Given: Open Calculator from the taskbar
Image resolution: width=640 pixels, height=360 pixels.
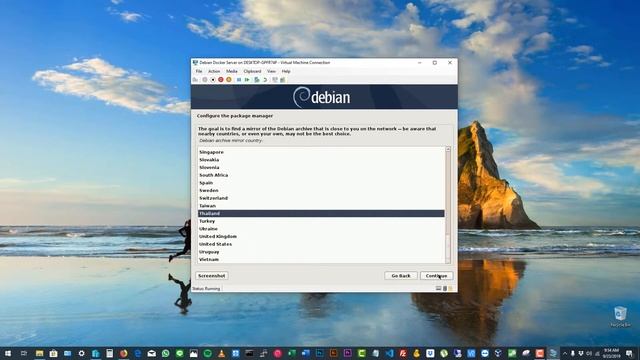Looking at the screenshot, I should 109,353.
